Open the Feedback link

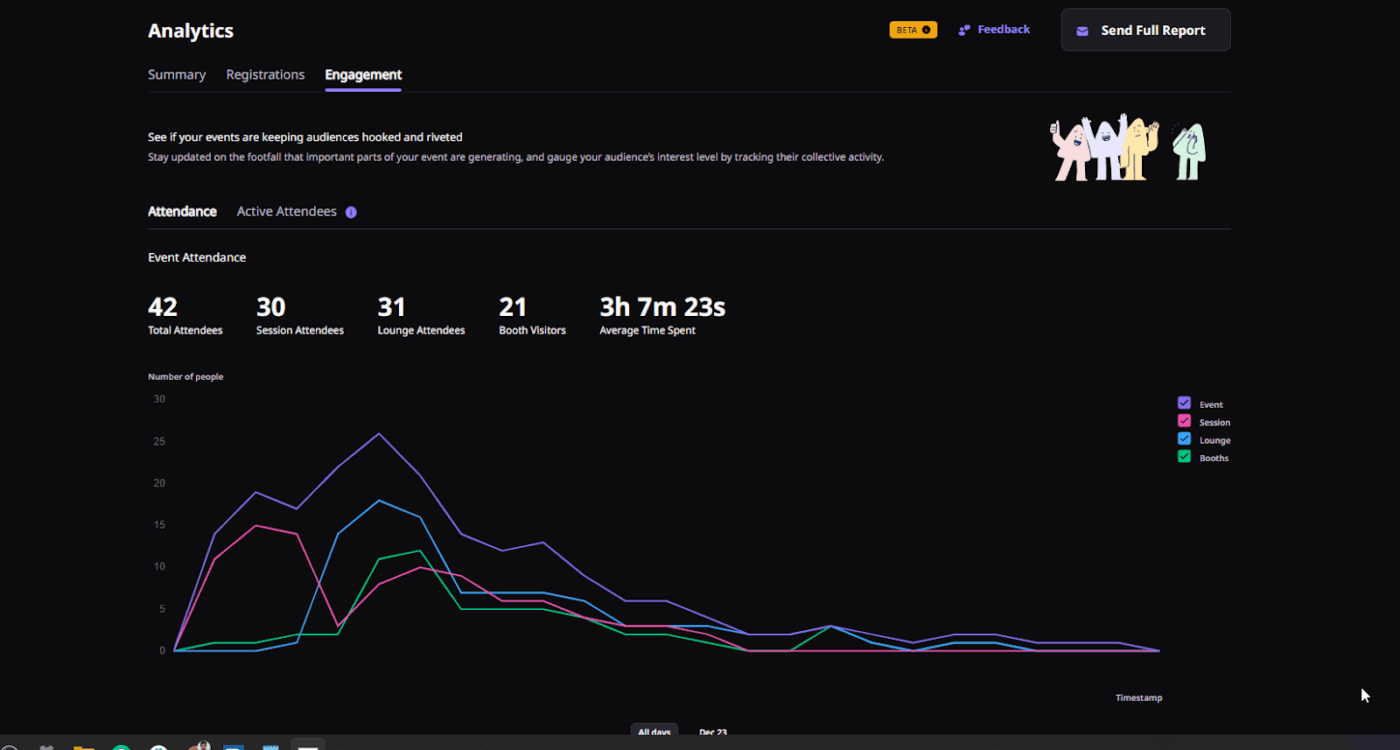pos(1002,29)
